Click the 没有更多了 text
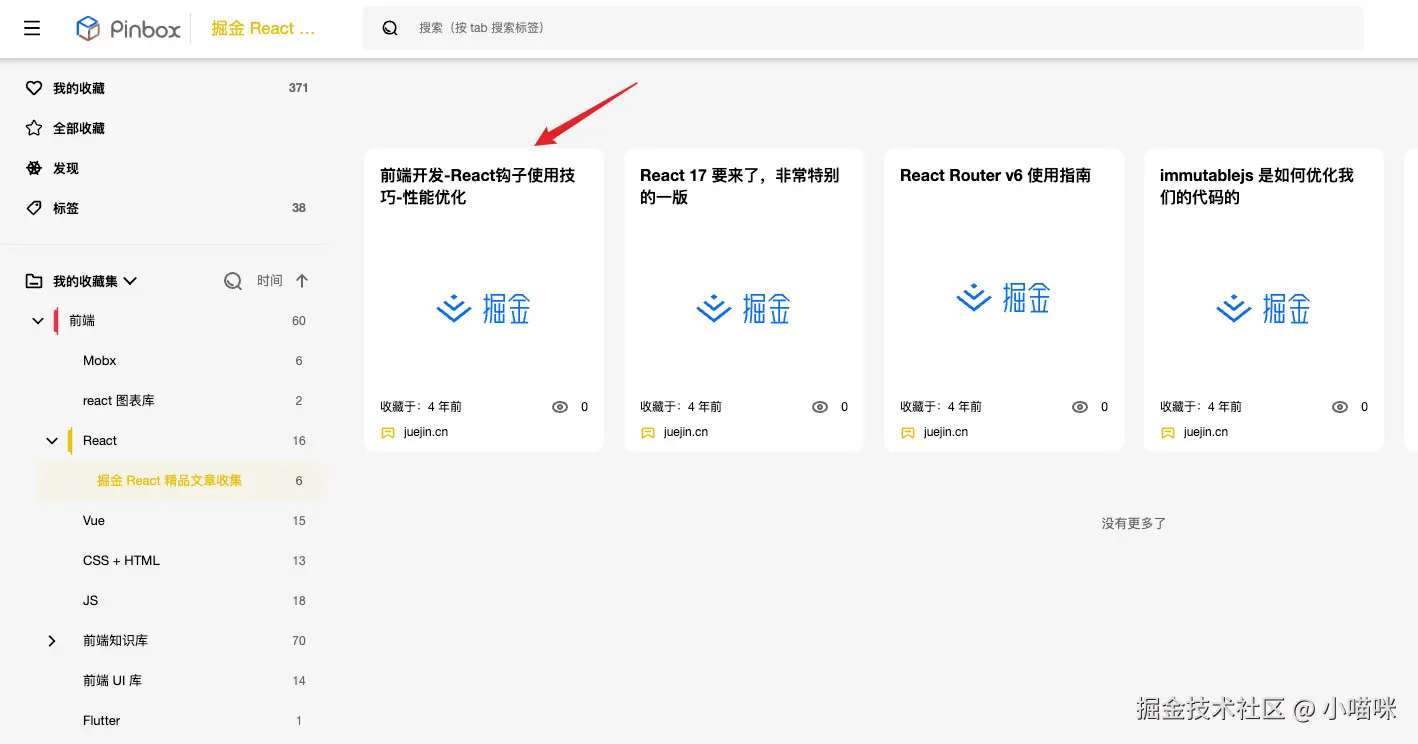The height and width of the screenshot is (744, 1418). [x=1134, y=523]
